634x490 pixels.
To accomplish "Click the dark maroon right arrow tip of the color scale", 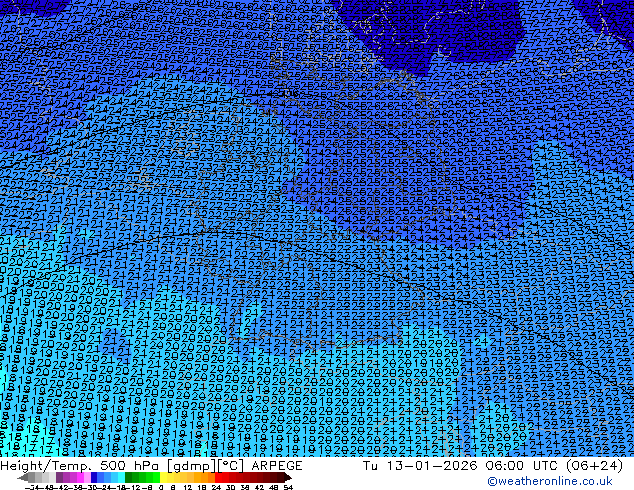I will pyautogui.click(x=287, y=478).
